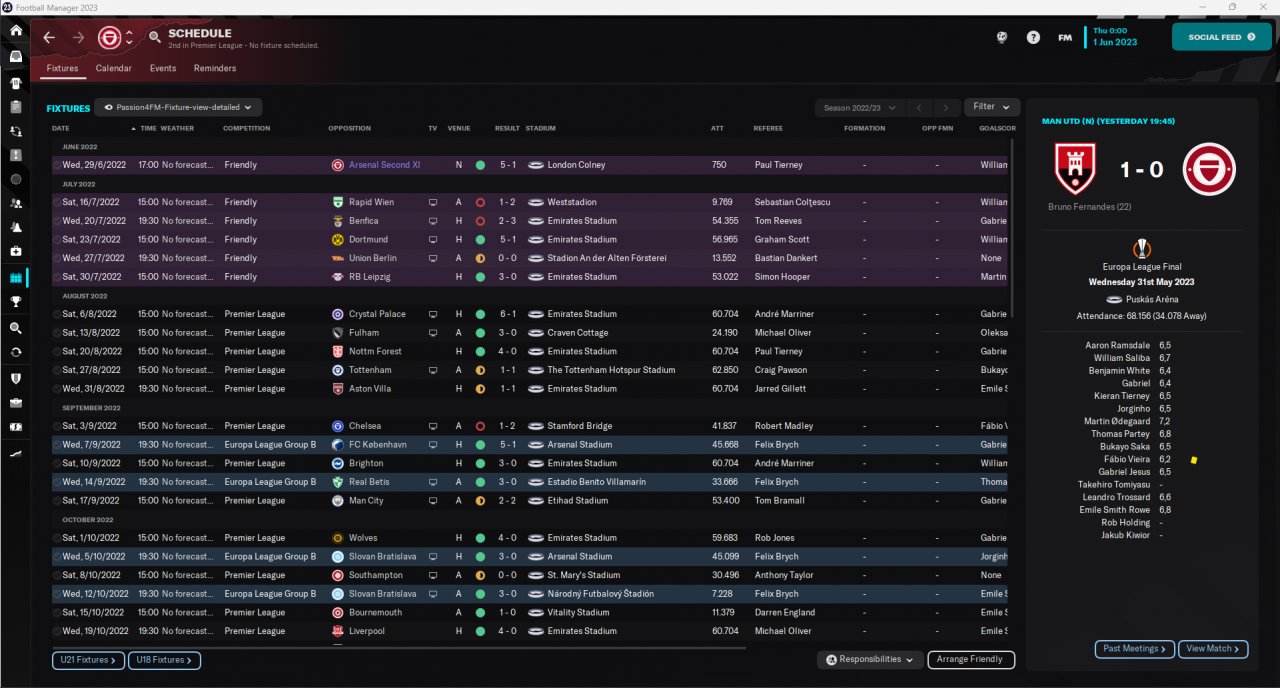
Task: Open the U21 Fixtures button
Action: pos(89,660)
